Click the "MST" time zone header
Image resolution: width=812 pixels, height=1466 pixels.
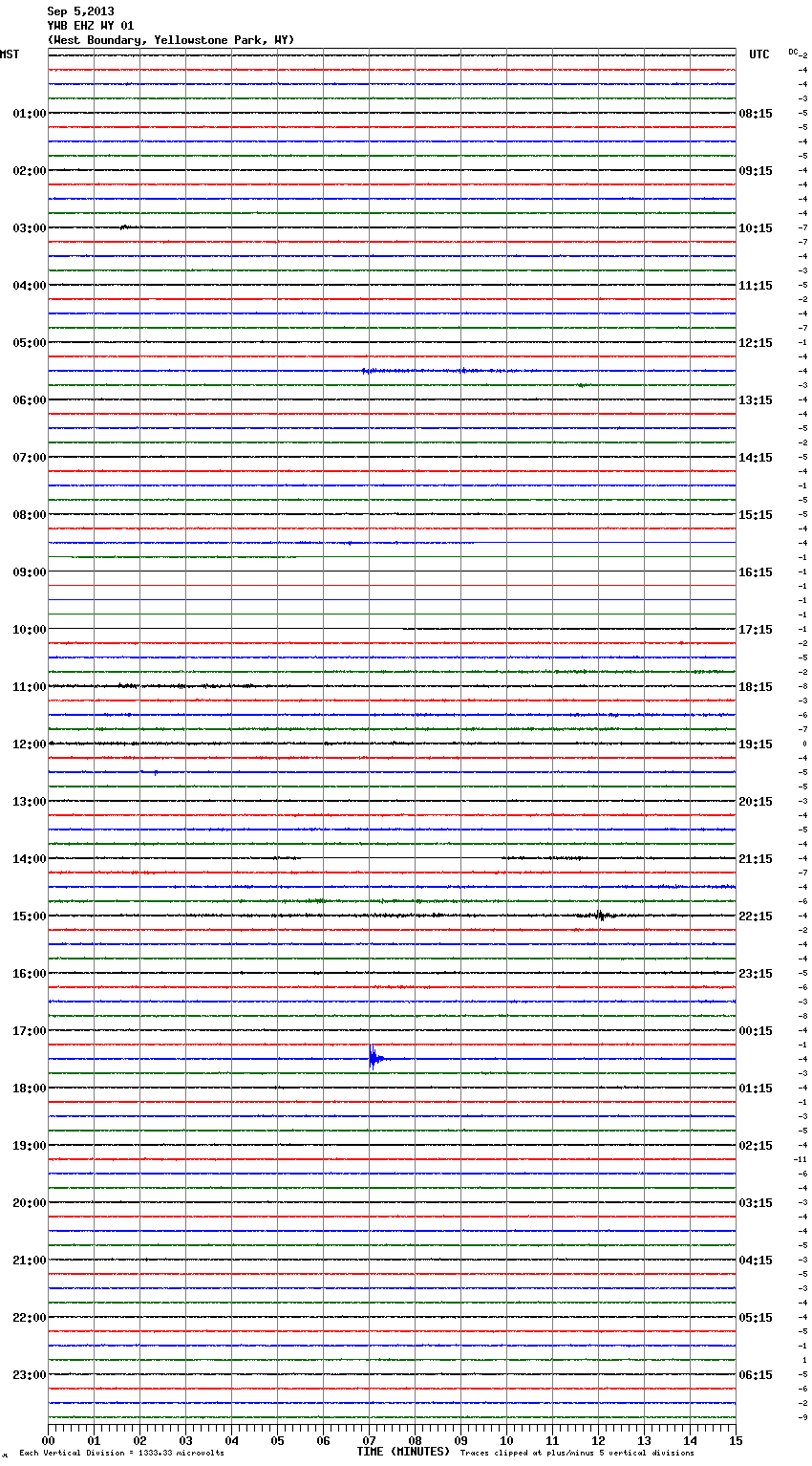pos(10,54)
